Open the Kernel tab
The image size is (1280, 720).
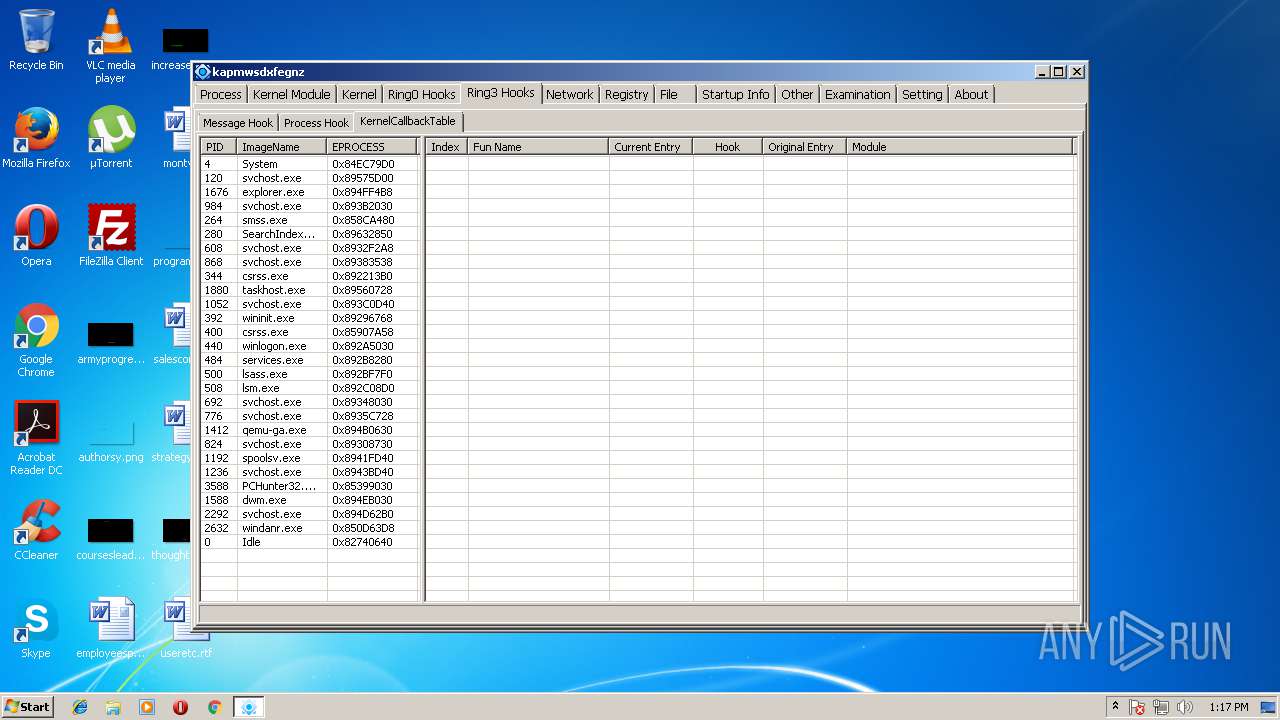(359, 94)
